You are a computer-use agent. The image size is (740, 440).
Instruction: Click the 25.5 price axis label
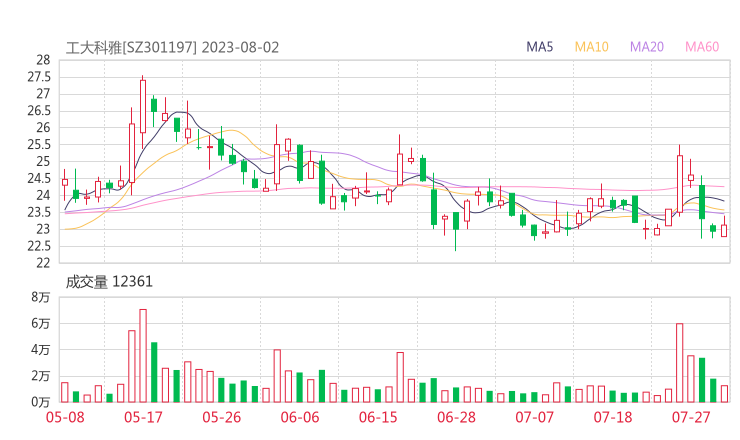pos(39,144)
